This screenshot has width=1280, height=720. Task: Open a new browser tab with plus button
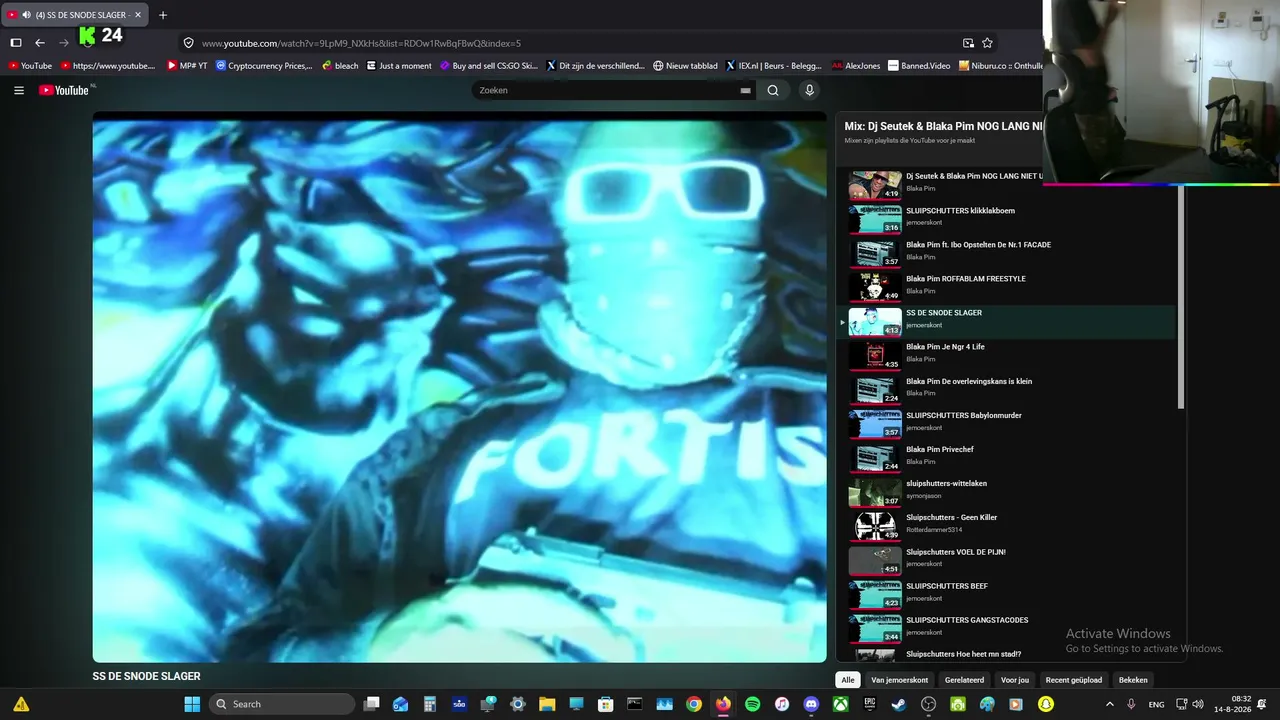pos(163,15)
